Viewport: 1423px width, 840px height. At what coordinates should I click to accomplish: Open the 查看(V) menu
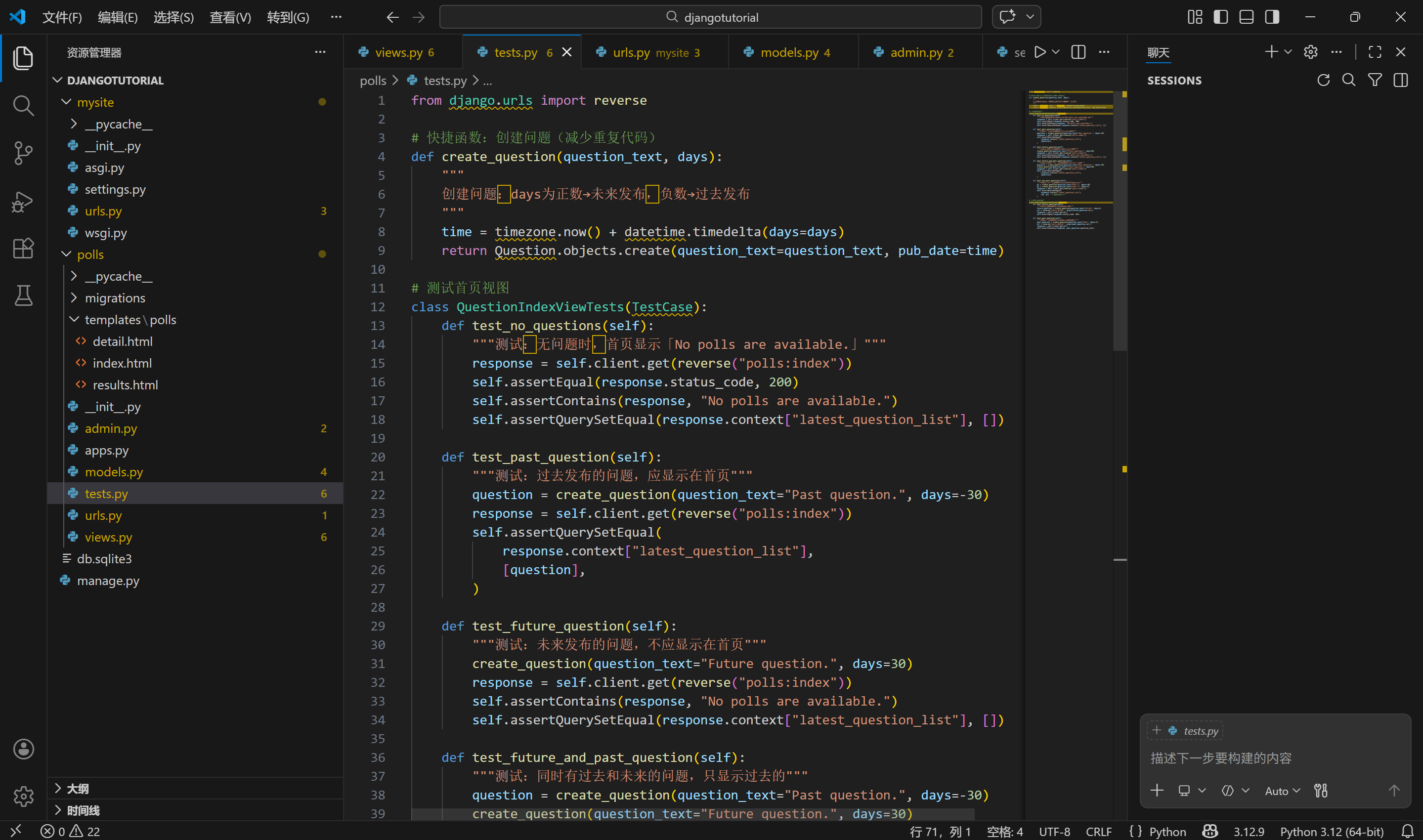pos(230,18)
